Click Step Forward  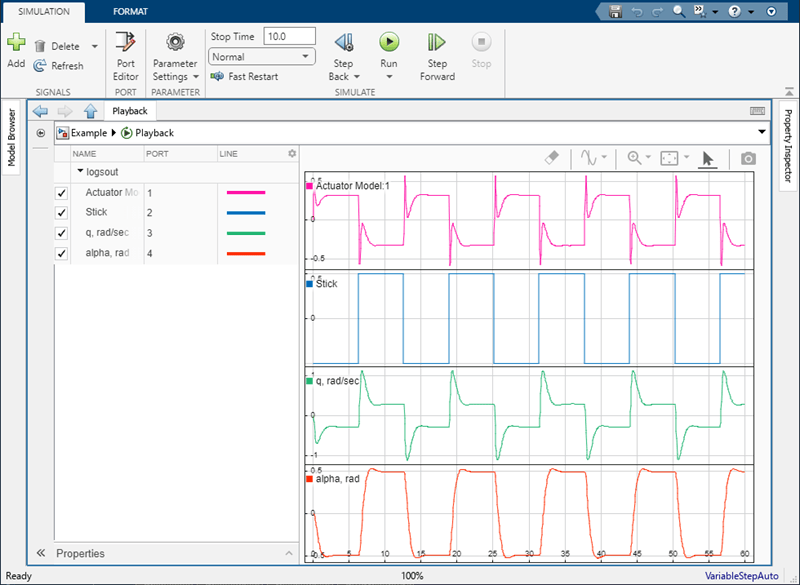[437, 56]
